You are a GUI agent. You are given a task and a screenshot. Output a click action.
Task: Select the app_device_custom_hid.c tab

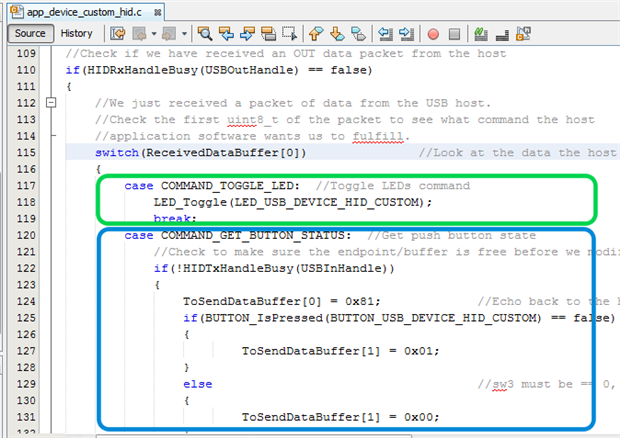pos(84,12)
